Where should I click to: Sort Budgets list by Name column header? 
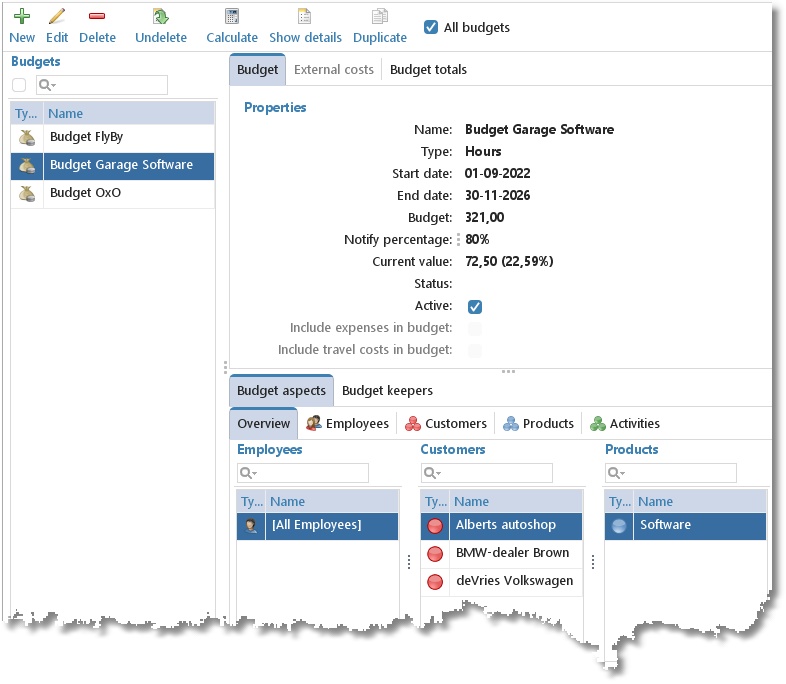pyautogui.click(x=129, y=114)
